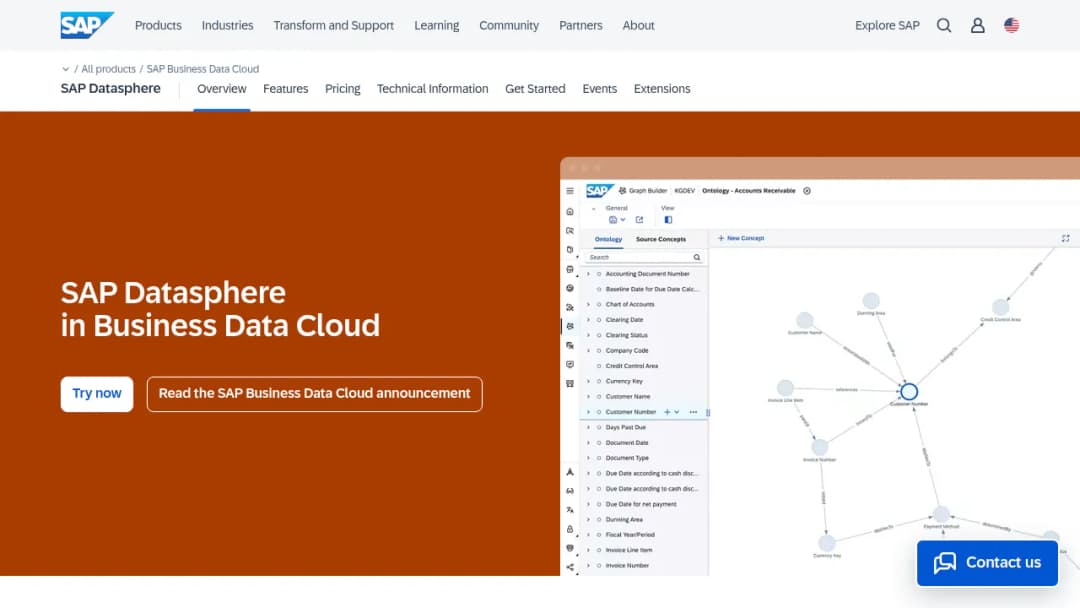Expand the Days Past Due tree row
The image size is (1080, 608).
588,428
